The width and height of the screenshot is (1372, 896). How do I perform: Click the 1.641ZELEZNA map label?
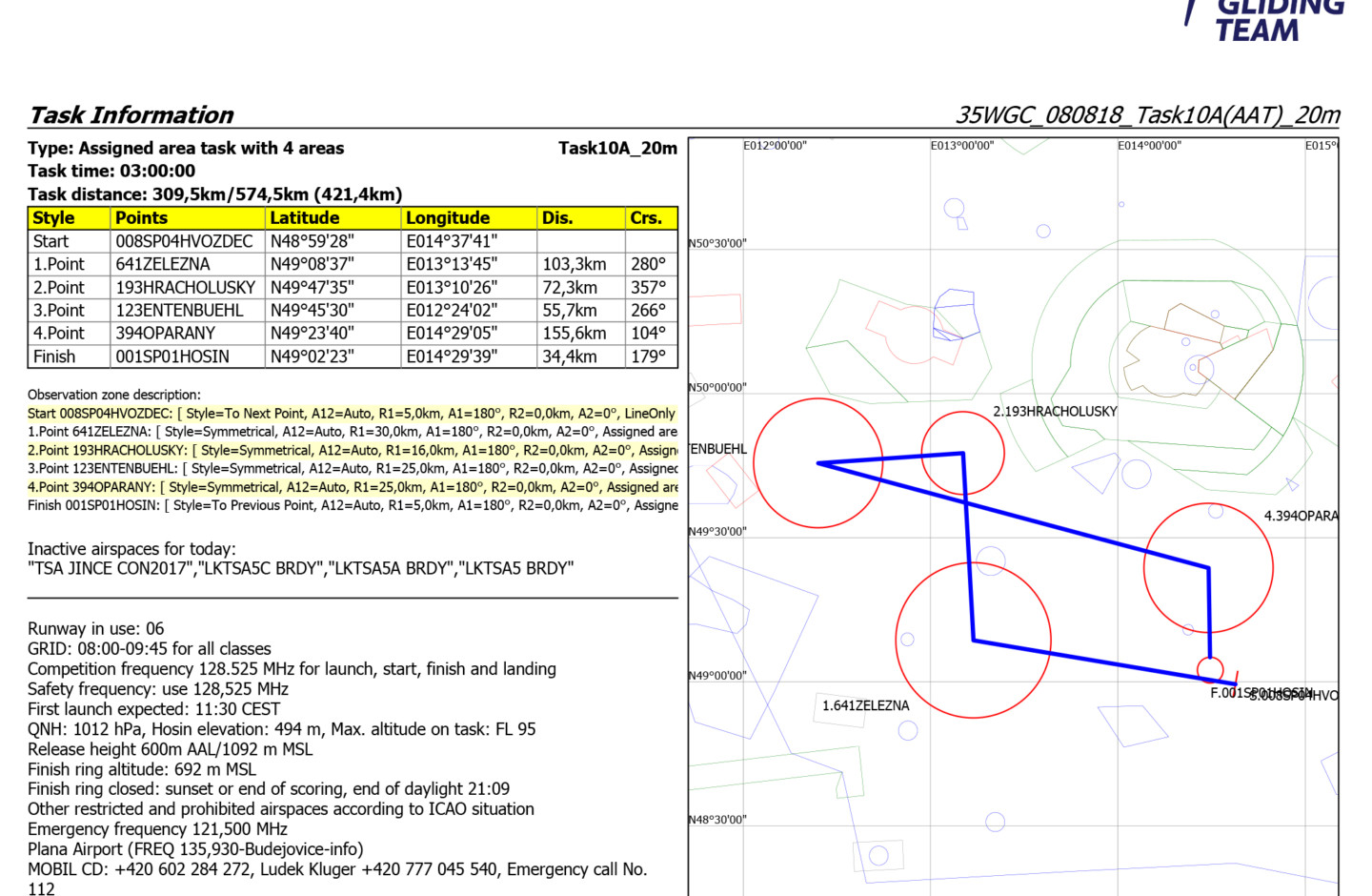[865, 706]
